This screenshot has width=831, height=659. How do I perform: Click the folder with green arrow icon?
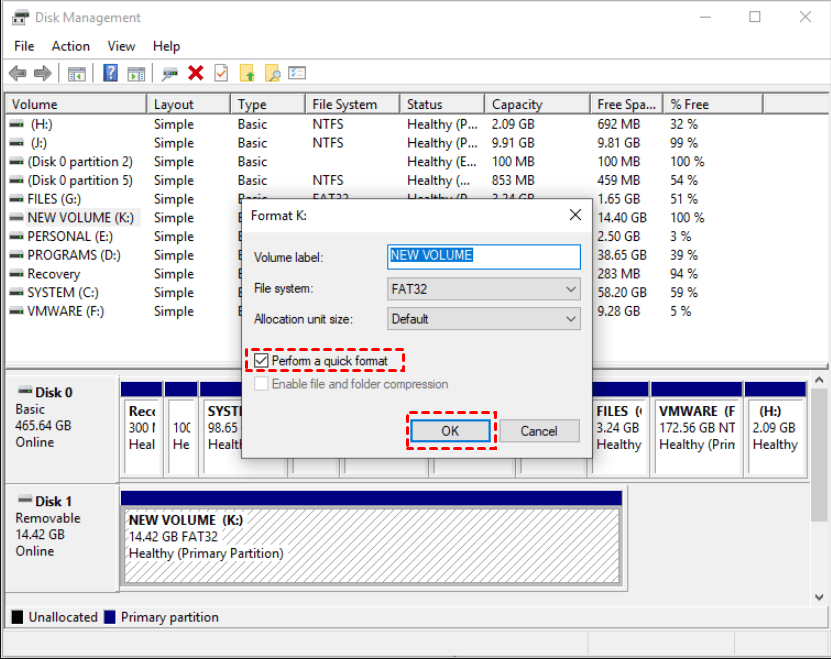coord(247,73)
